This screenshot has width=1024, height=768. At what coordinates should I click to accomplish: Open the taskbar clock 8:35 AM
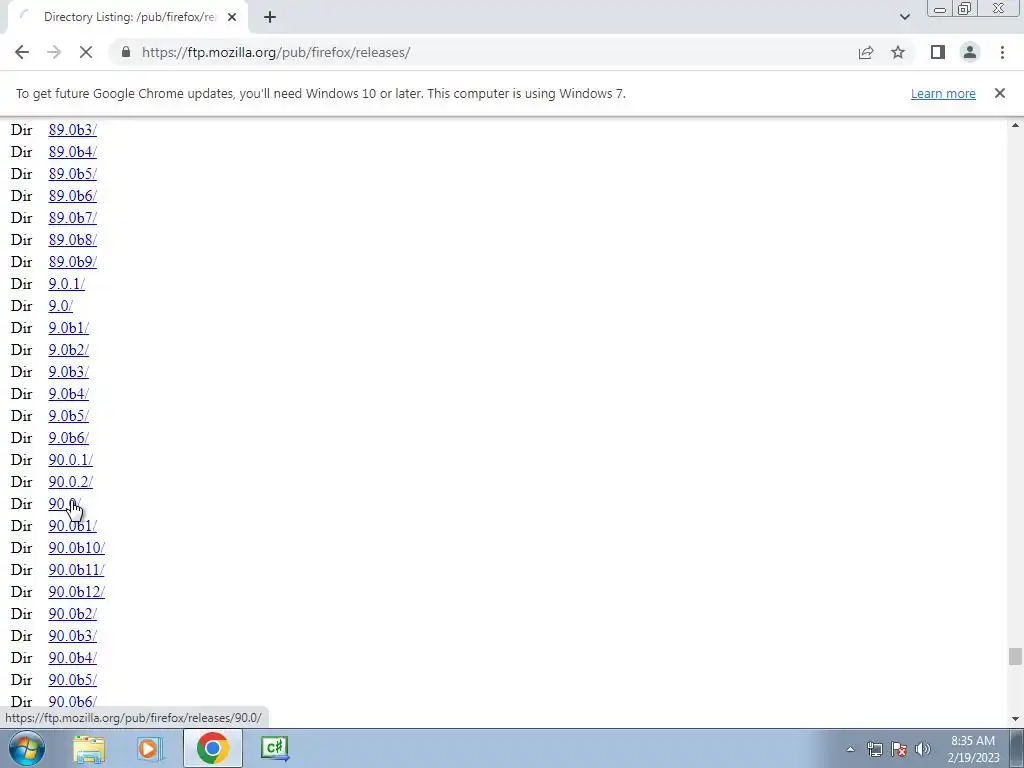pos(973,749)
